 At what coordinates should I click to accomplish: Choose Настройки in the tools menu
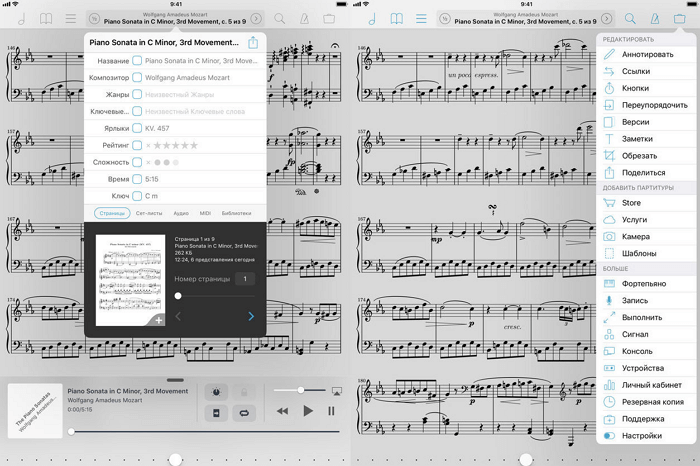click(x=640, y=436)
